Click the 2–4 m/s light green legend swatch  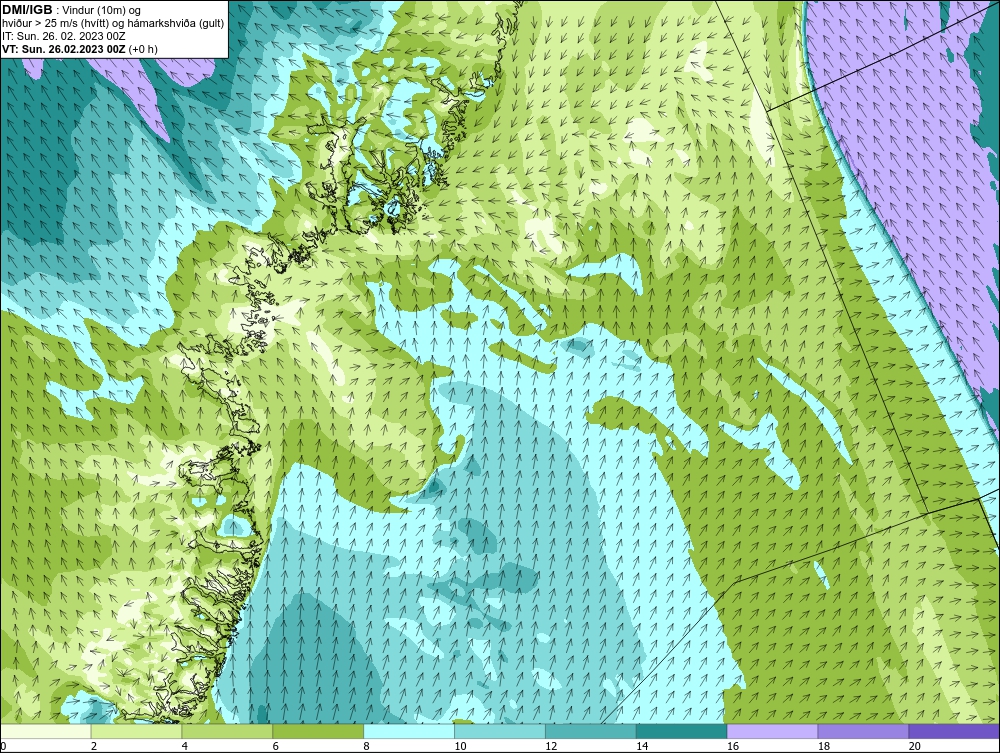pos(136,731)
